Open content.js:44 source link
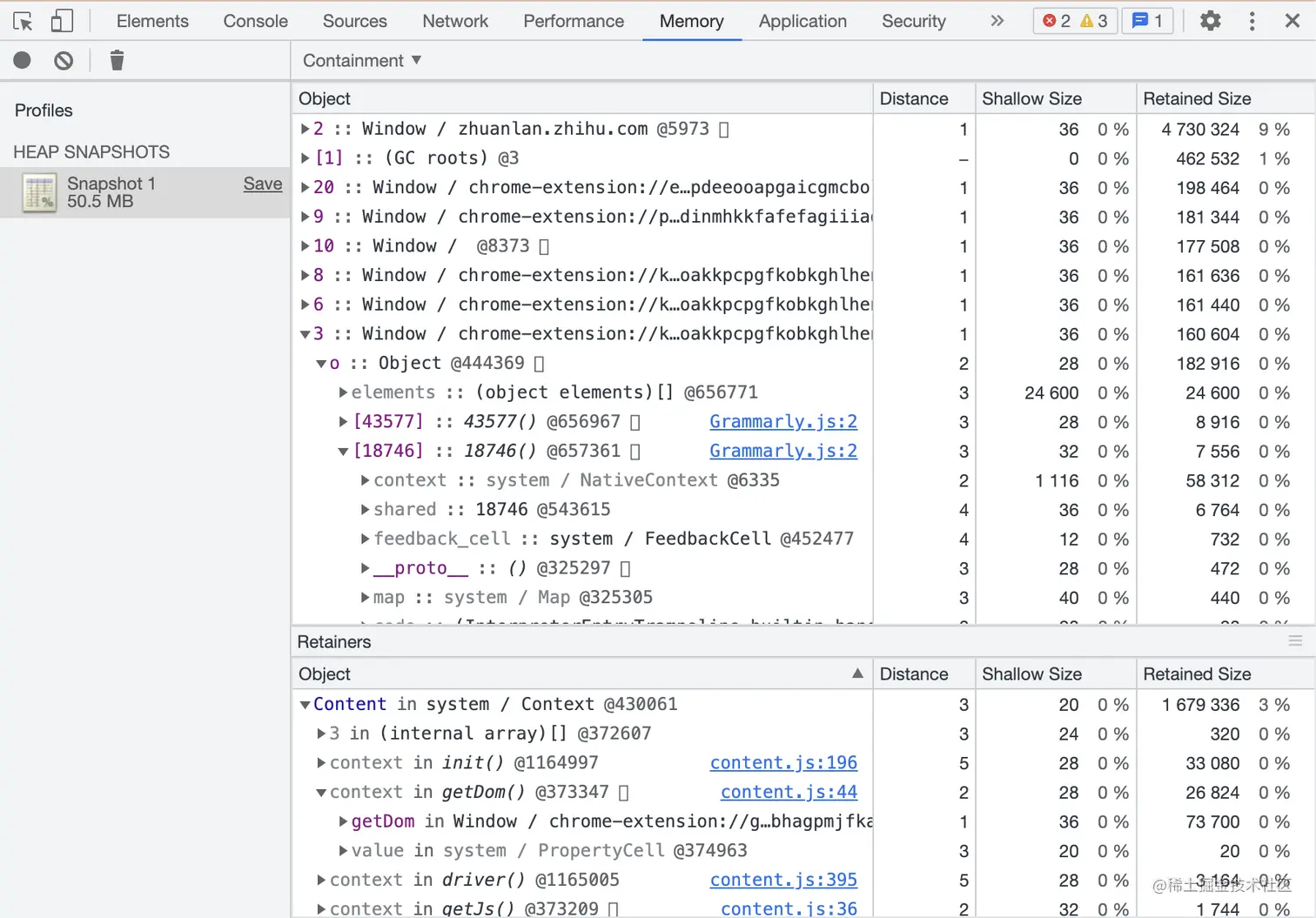The height and width of the screenshot is (918, 1316). click(x=789, y=793)
